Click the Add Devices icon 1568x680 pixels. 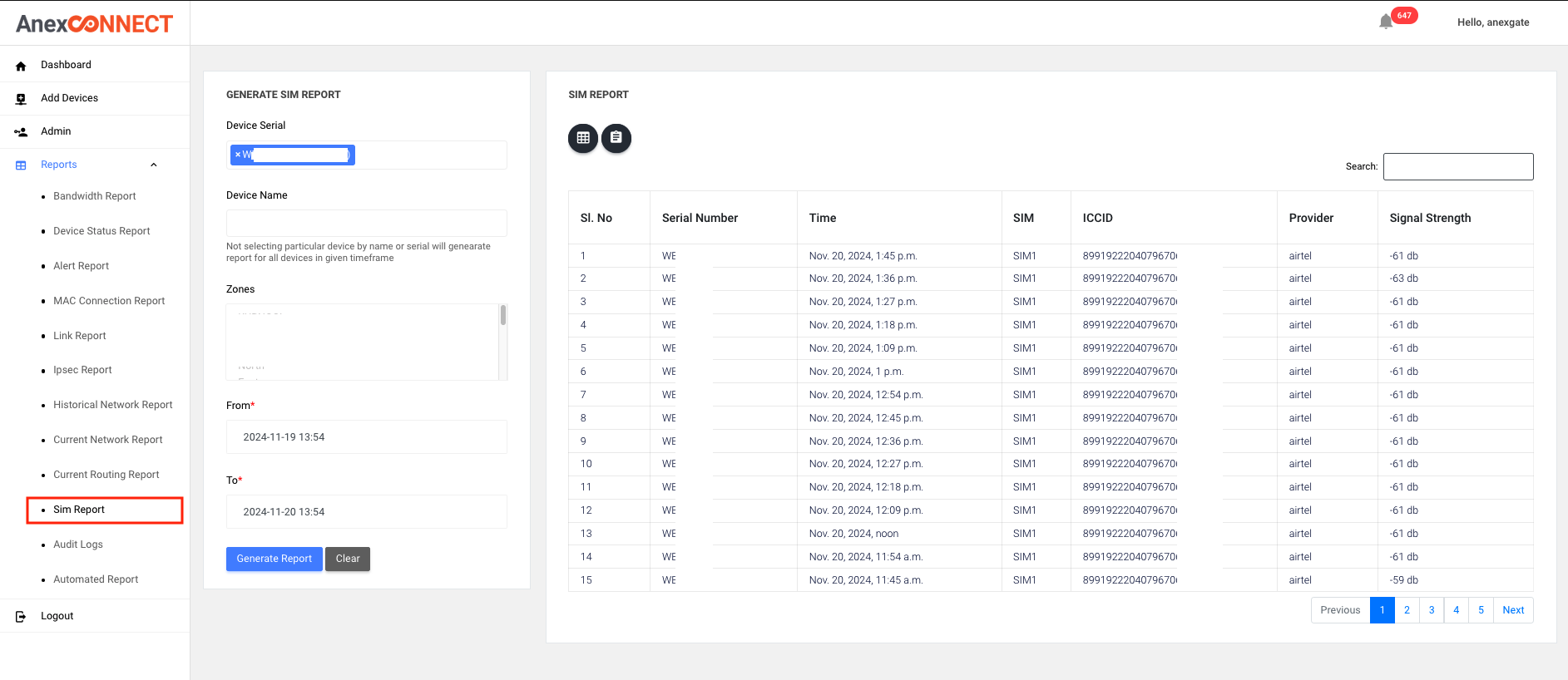[21, 99]
